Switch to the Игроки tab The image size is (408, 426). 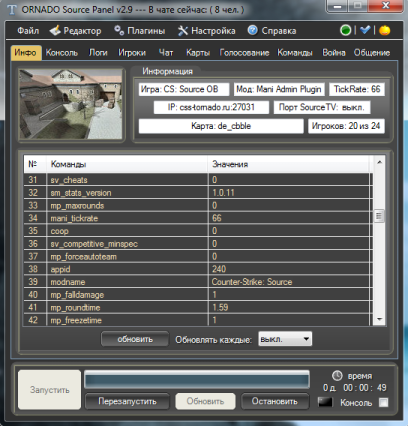tap(132, 53)
